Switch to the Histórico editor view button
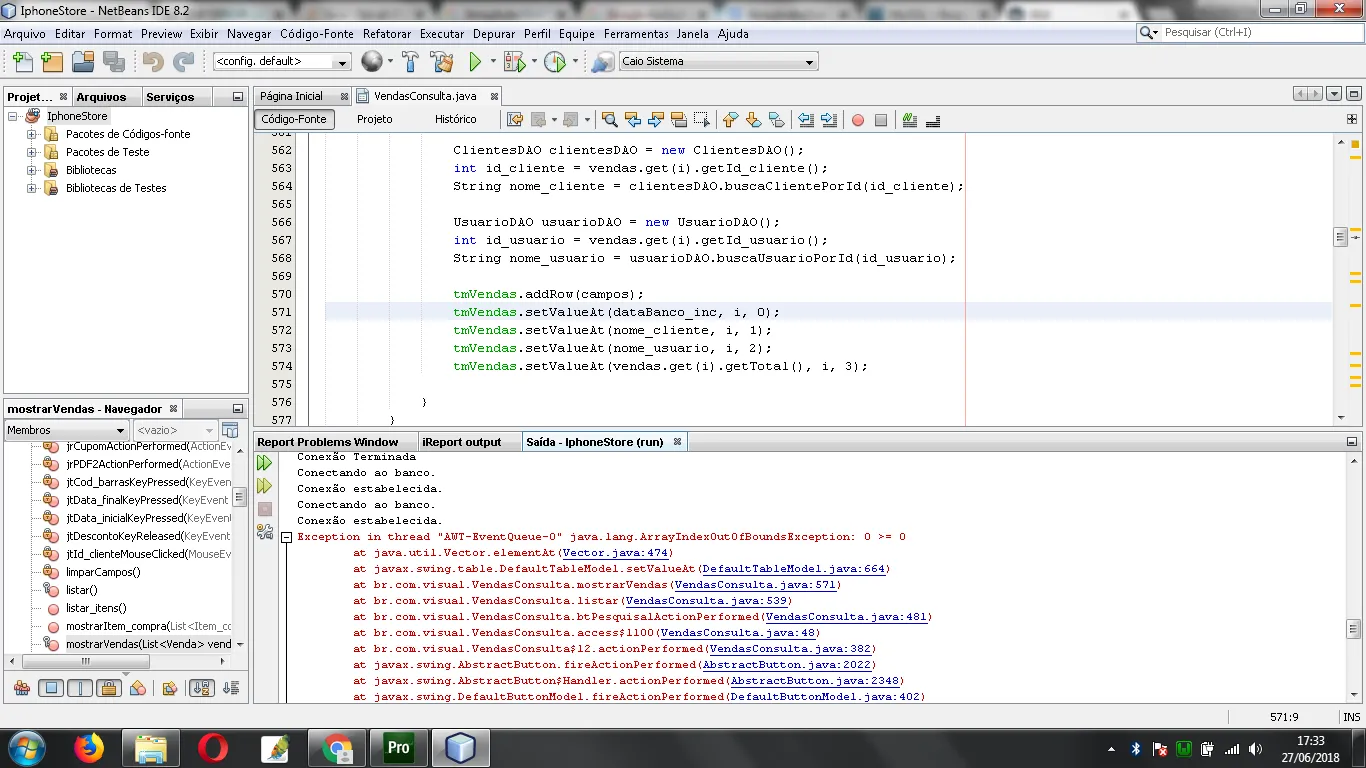 click(x=455, y=119)
